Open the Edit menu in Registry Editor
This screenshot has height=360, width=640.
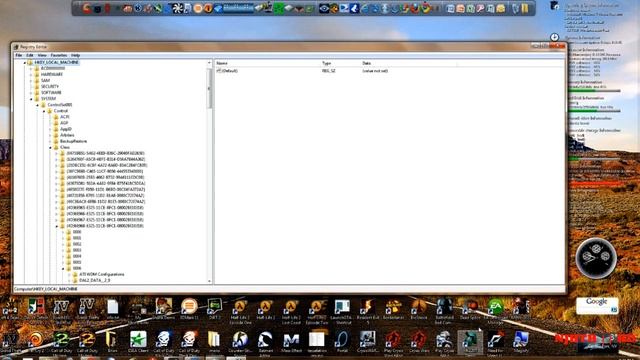30,55
